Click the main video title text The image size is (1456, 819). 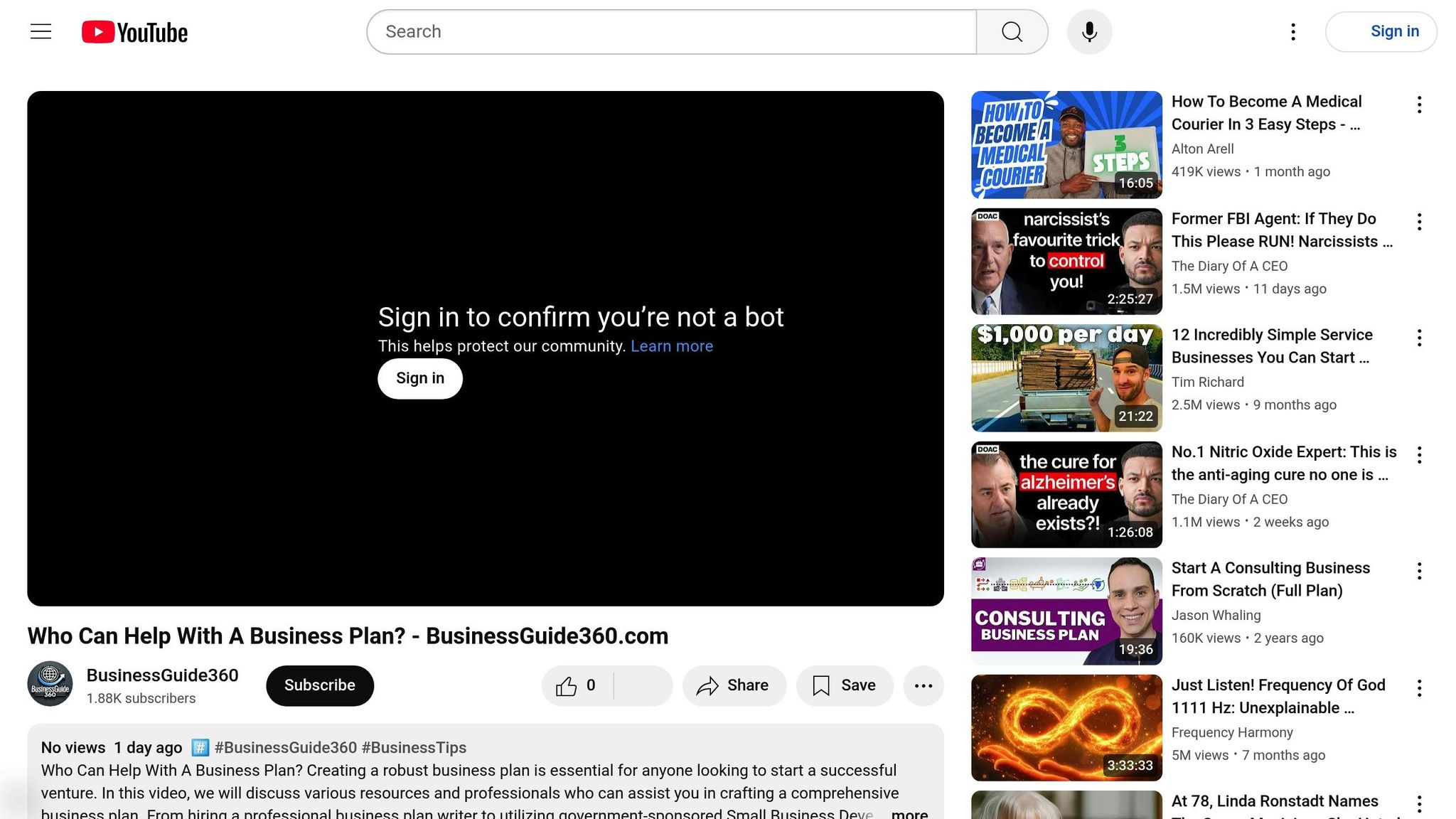point(348,636)
